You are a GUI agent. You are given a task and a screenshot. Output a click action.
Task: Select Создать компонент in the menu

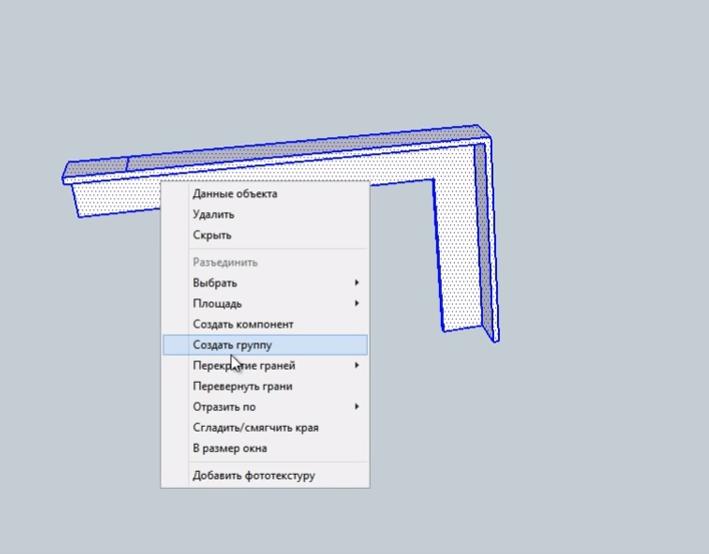243,324
